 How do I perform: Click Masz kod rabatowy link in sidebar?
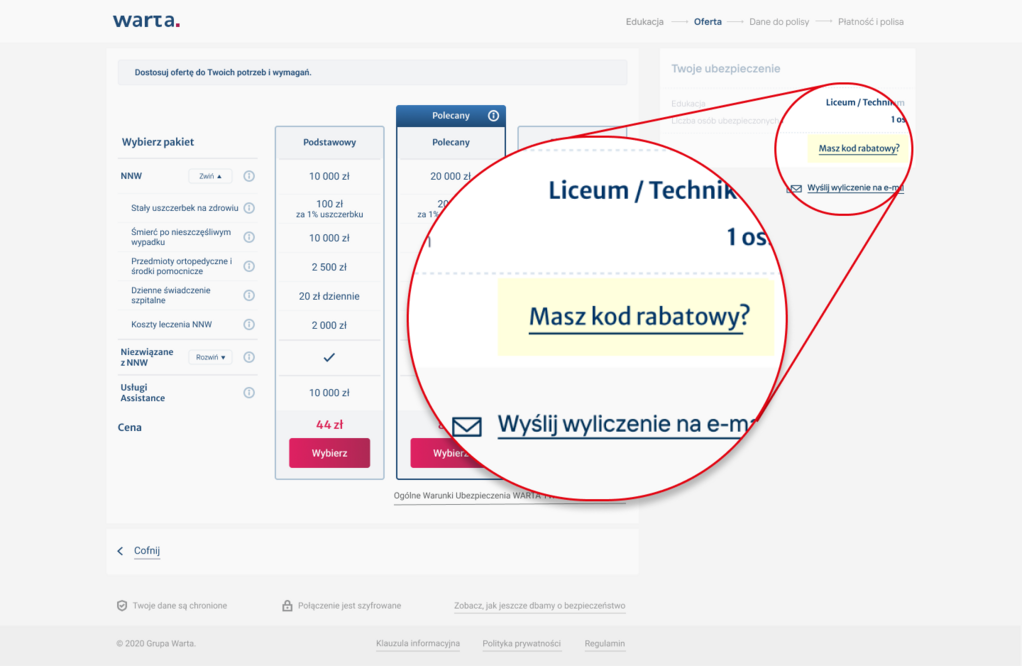858,149
